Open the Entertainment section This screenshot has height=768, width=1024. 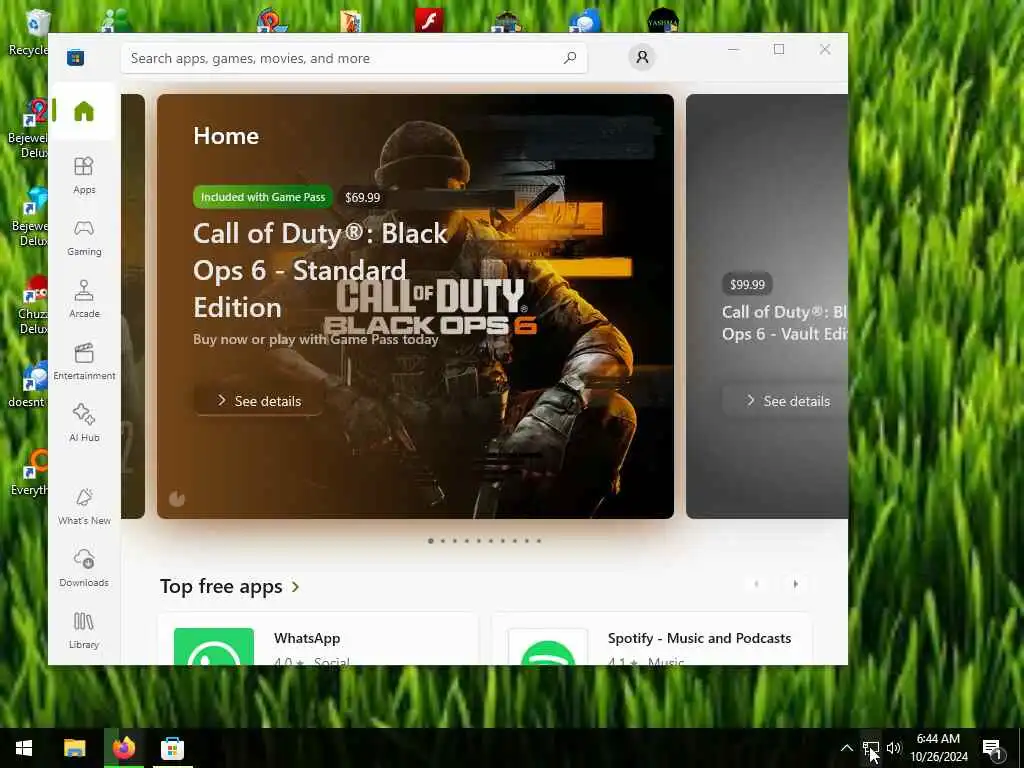point(84,361)
